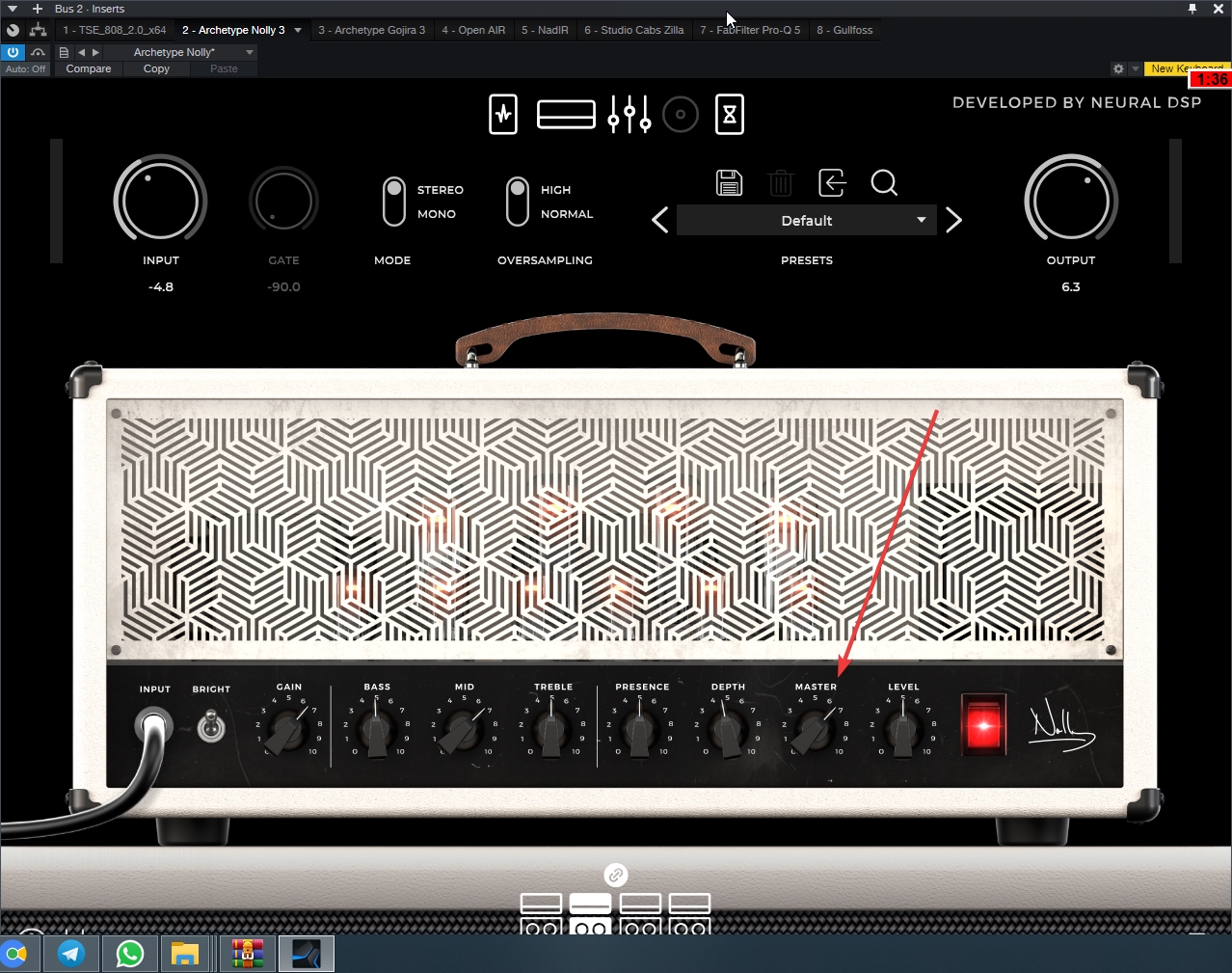
Task: Click the amp TREBLE knob
Action: point(551,733)
